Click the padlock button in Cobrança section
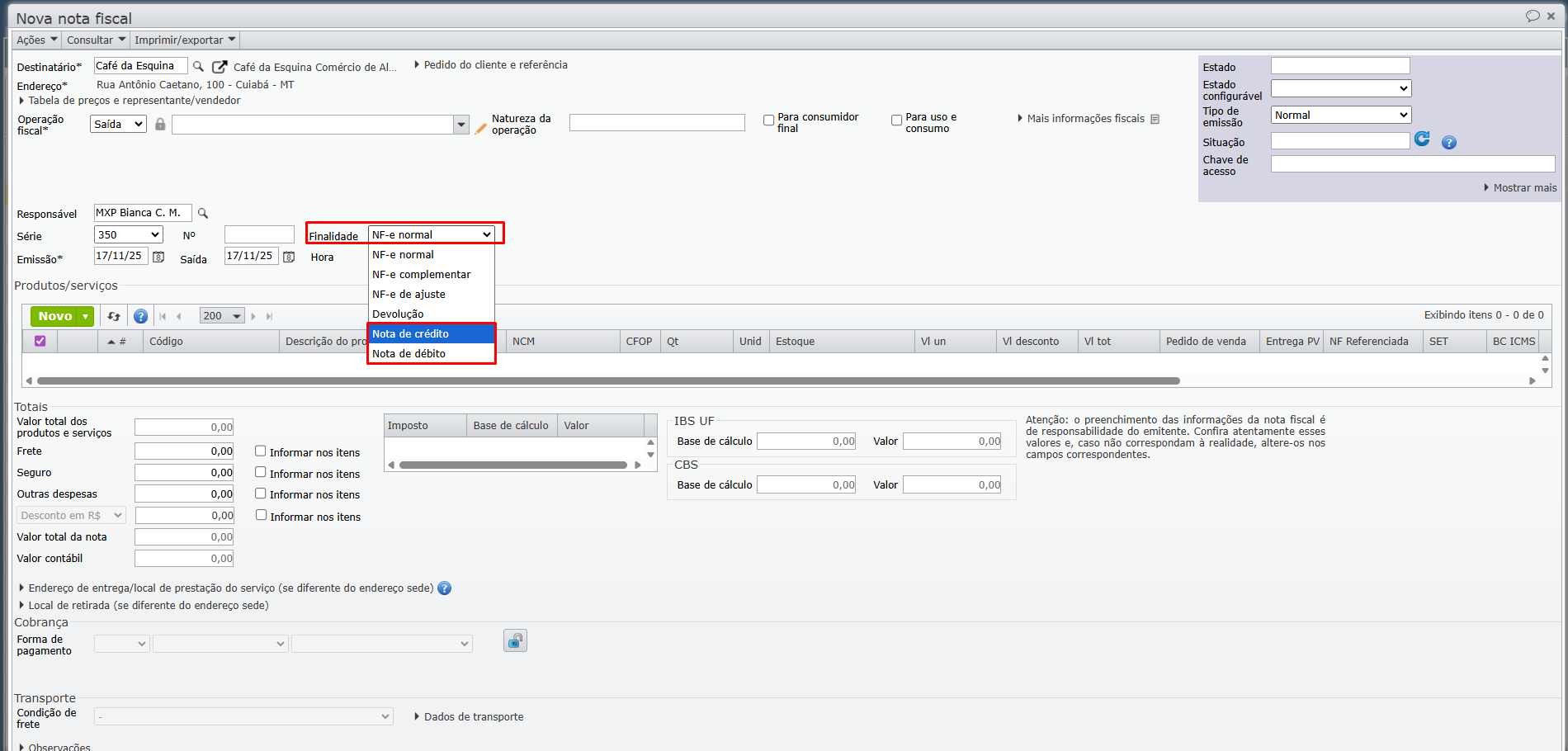The height and width of the screenshot is (751, 1568). coord(515,640)
